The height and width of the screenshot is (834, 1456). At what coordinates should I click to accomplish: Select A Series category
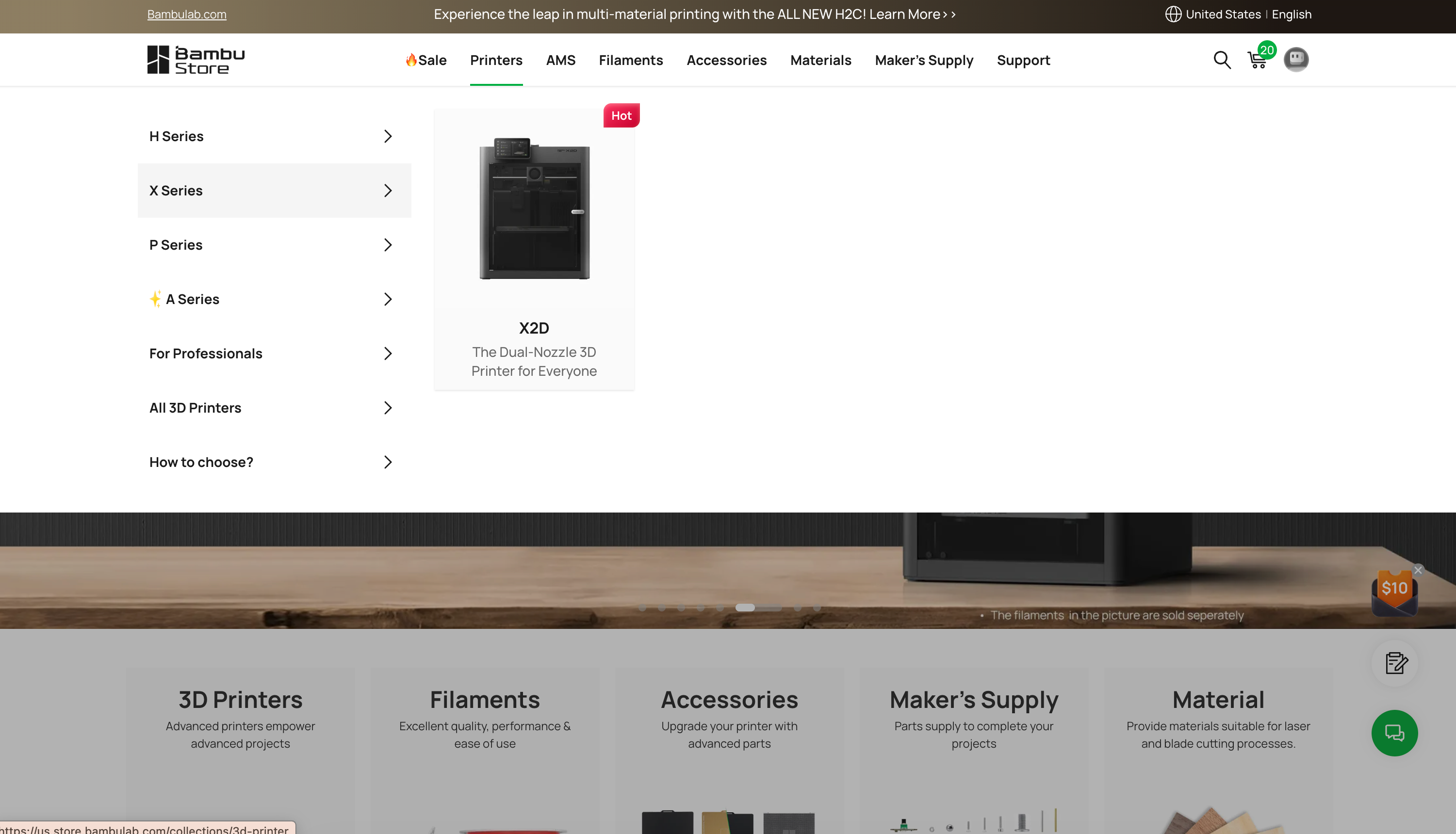[x=274, y=300]
